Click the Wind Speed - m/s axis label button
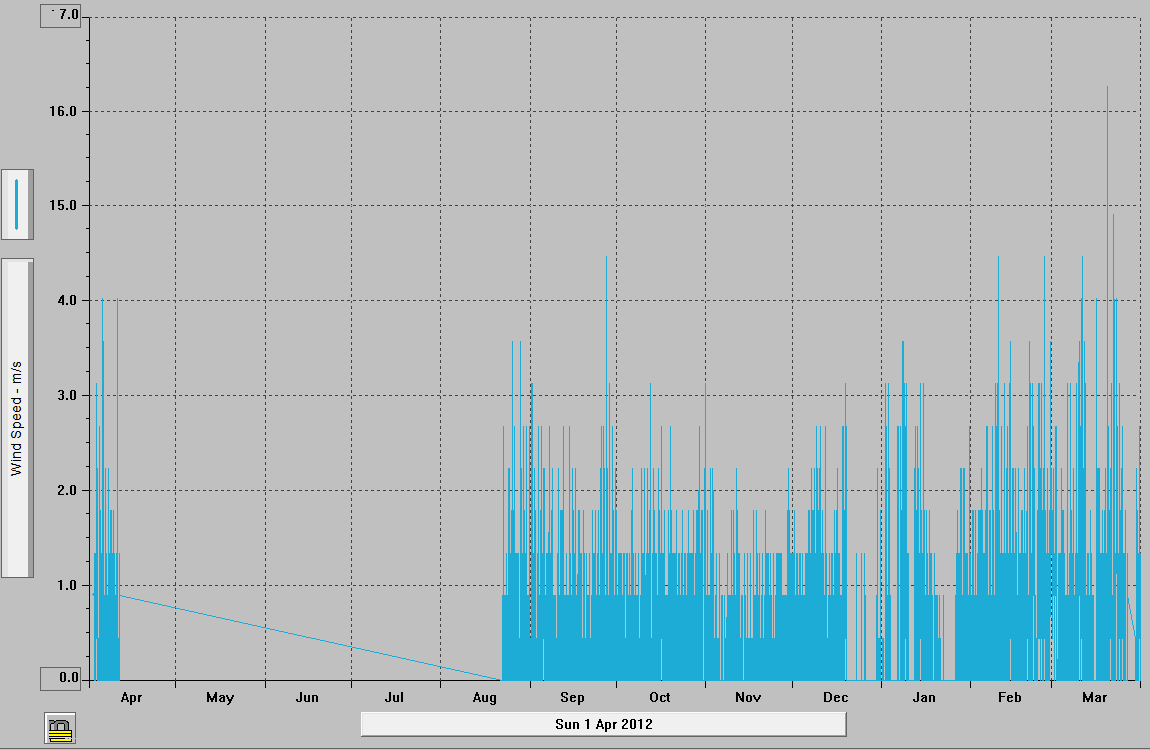This screenshot has width=1150, height=750. pyautogui.click(x=17, y=418)
